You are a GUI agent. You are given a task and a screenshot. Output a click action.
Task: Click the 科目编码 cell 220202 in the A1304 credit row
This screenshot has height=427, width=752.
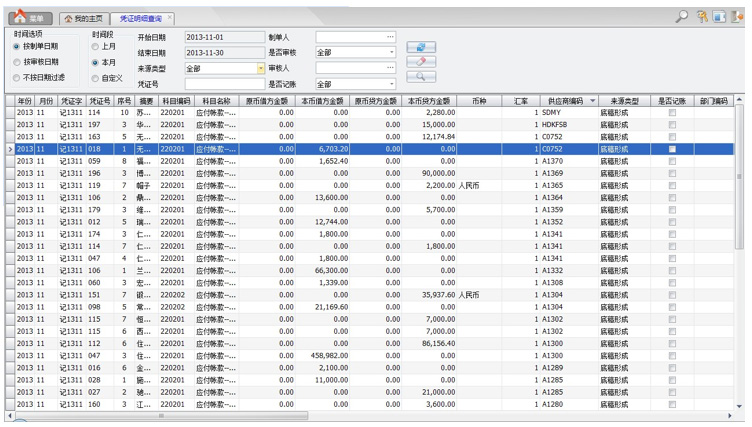pyautogui.click(x=176, y=295)
